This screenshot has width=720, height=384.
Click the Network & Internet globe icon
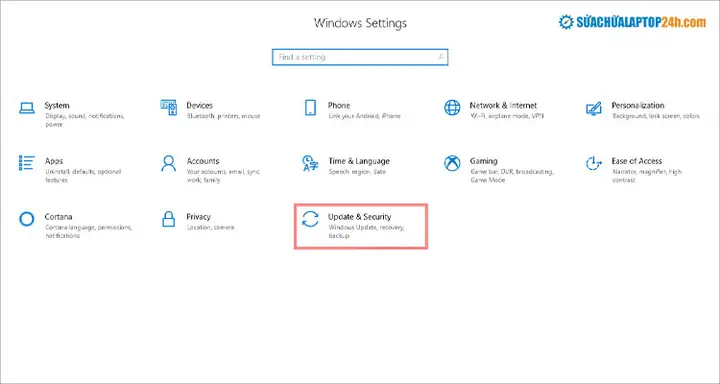pos(452,107)
